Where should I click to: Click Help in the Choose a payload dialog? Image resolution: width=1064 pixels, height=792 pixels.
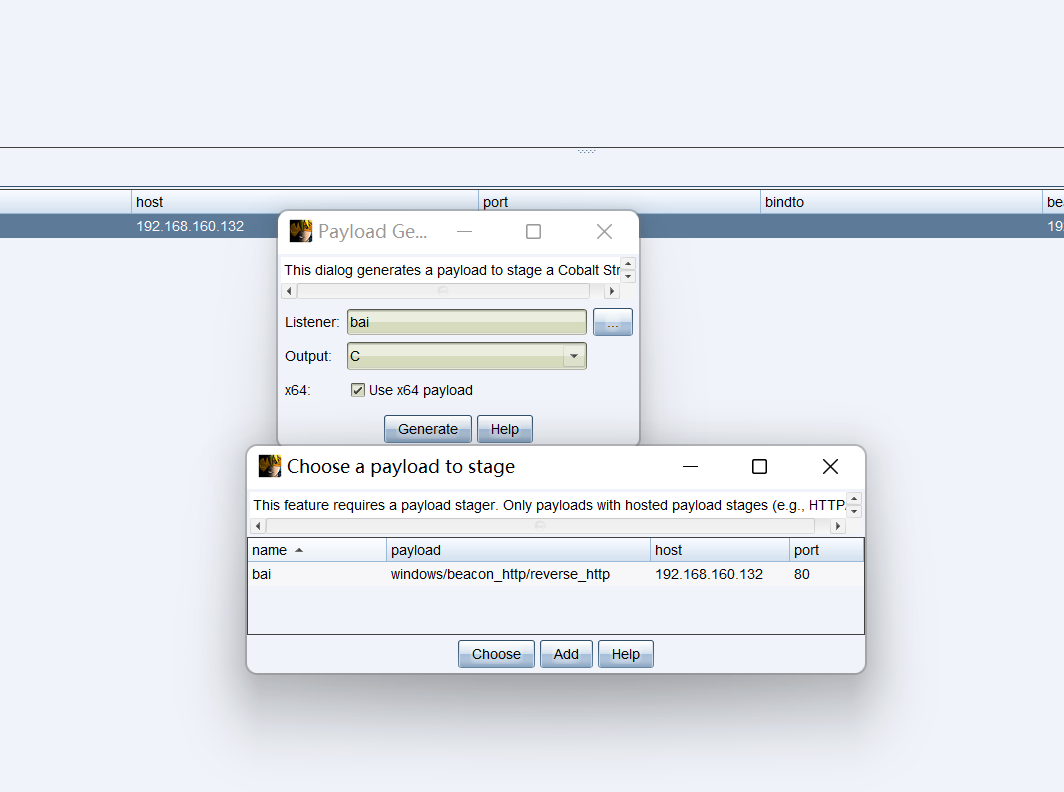click(x=626, y=654)
